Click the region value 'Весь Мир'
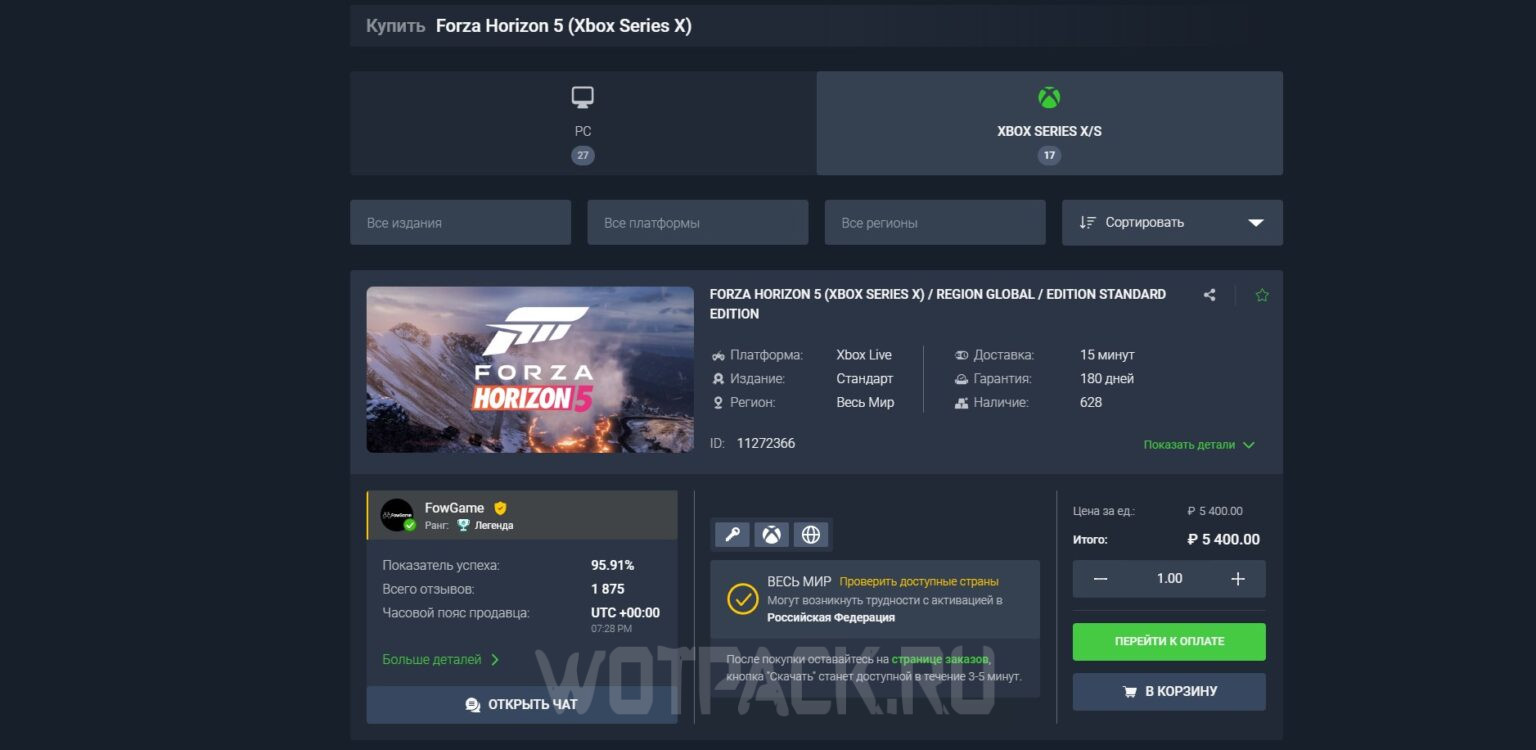 click(865, 402)
